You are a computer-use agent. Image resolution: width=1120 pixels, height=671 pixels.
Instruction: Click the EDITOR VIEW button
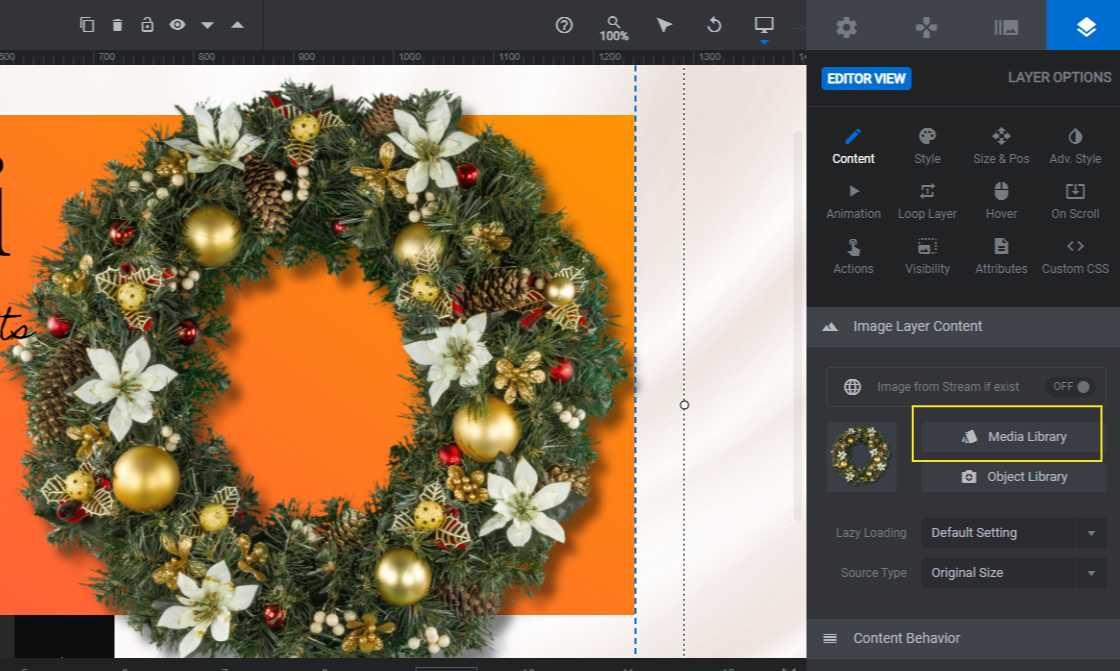(866, 79)
